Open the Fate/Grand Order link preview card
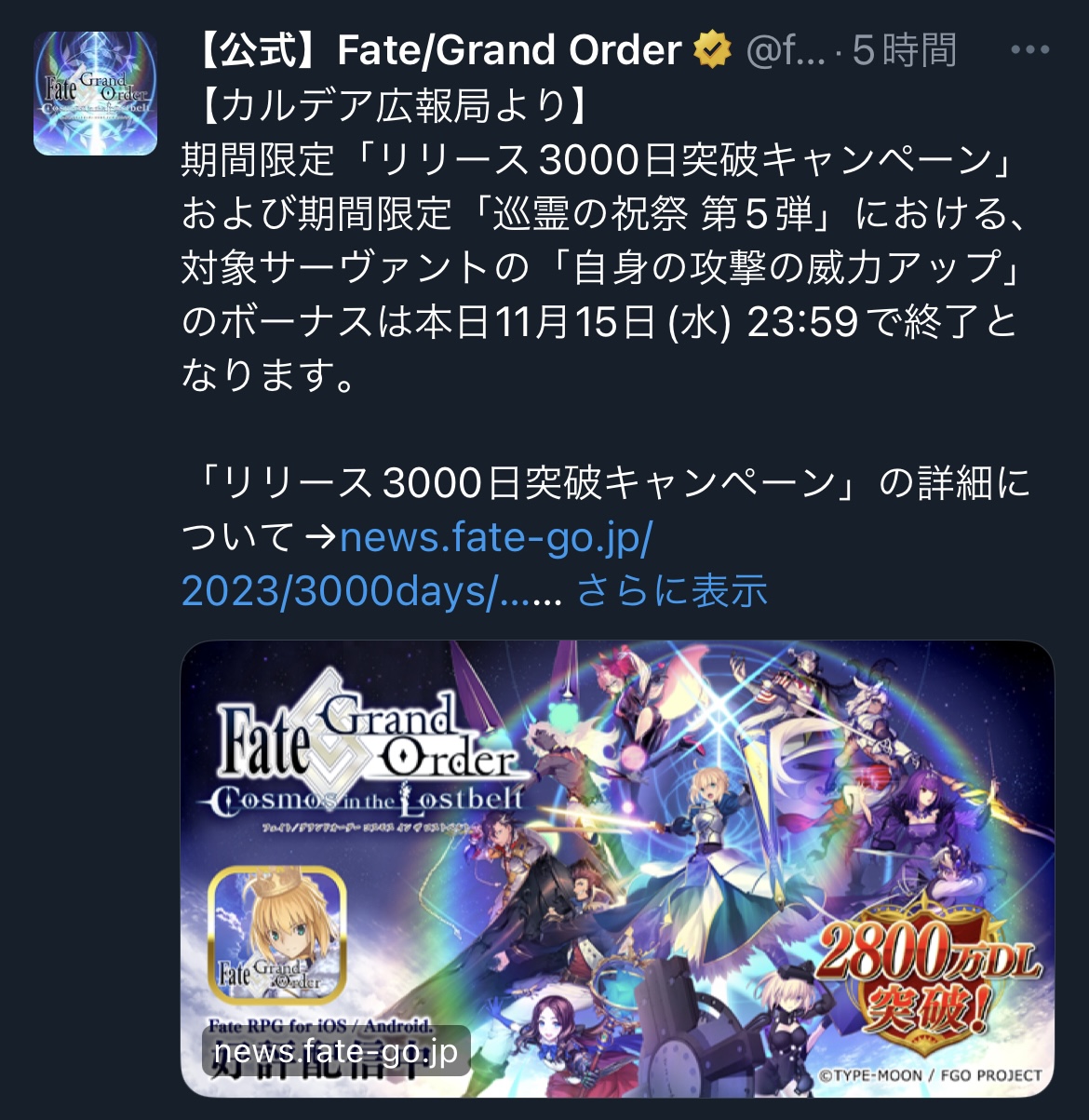The image size is (1089, 1120). [x=617, y=870]
